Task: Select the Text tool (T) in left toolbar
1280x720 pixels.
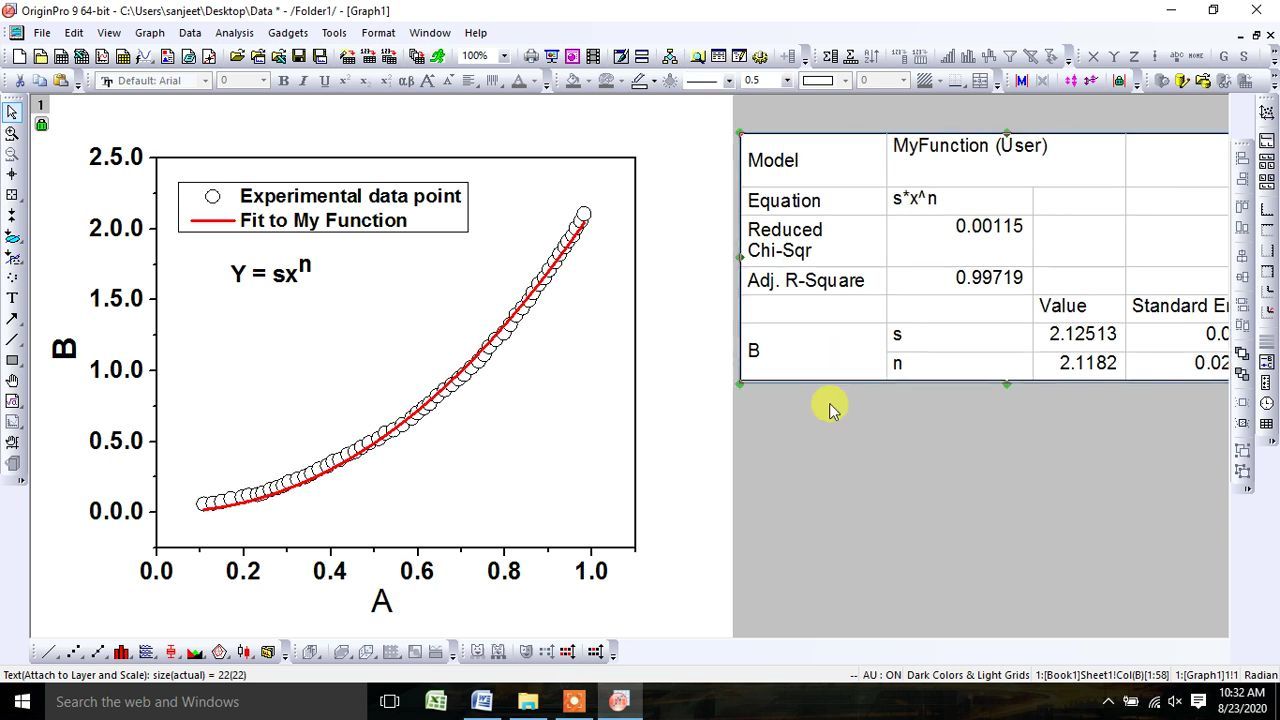Action: pyautogui.click(x=12, y=298)
